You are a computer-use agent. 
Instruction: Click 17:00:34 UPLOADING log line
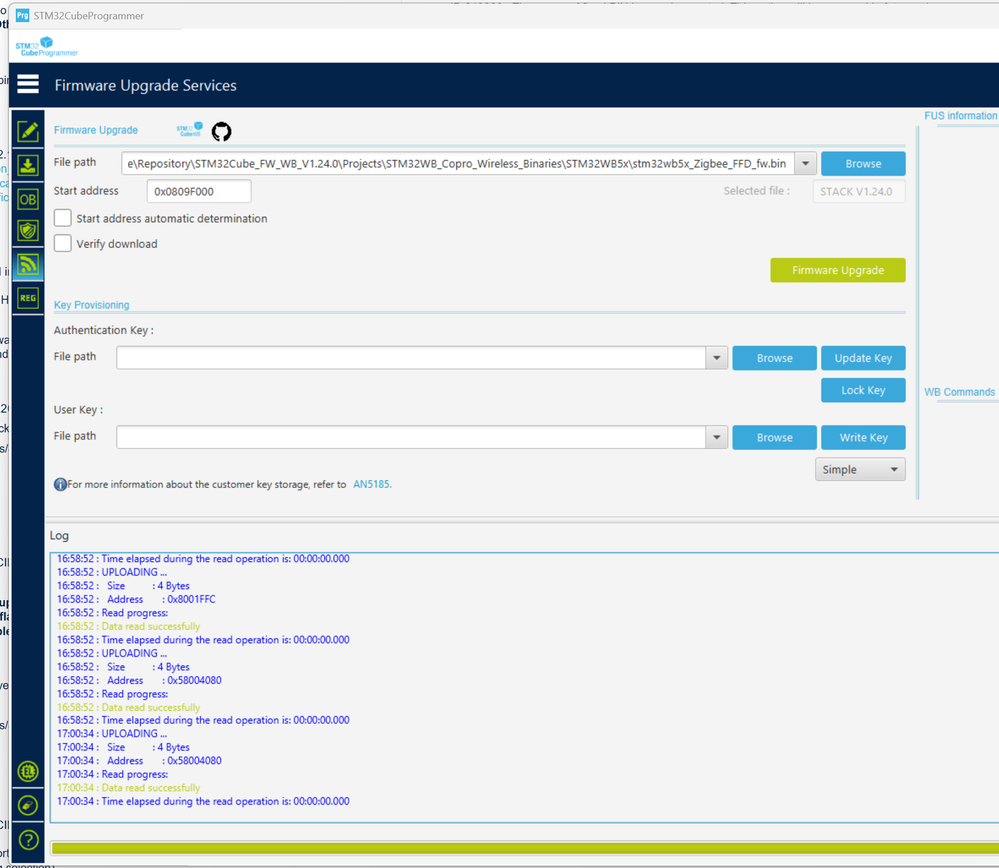pyautogui.click(x=112, y=734)
